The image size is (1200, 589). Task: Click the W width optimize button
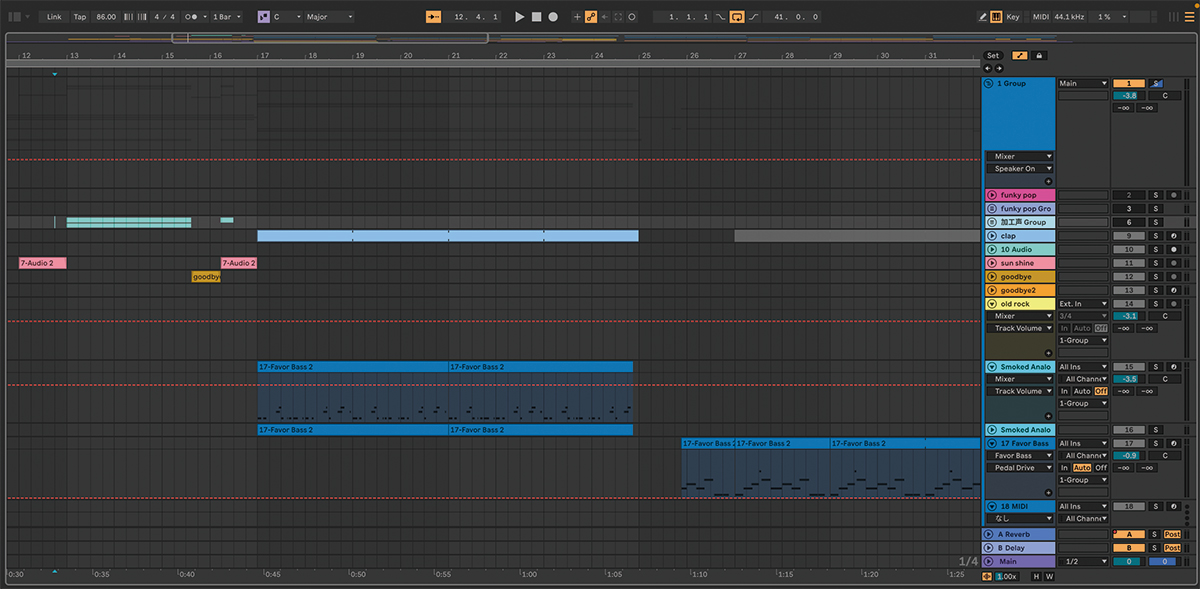(x=1049, y=576)
